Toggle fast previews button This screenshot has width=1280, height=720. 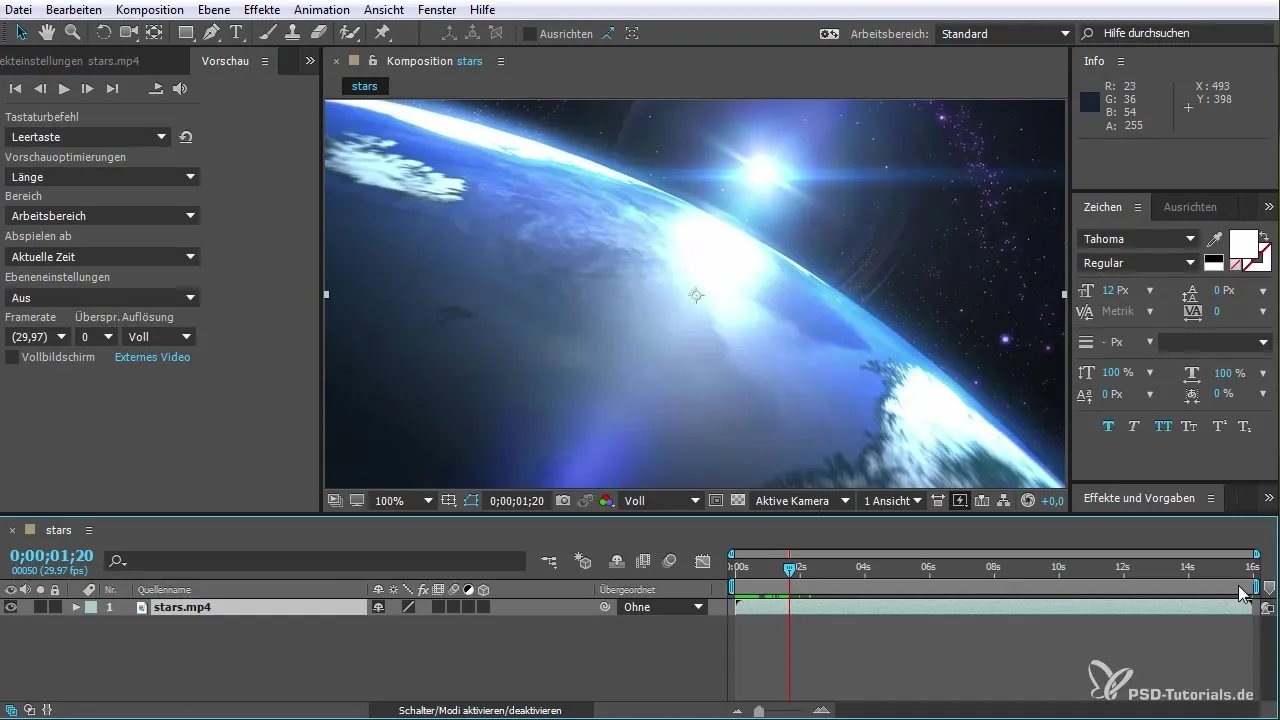960,501
